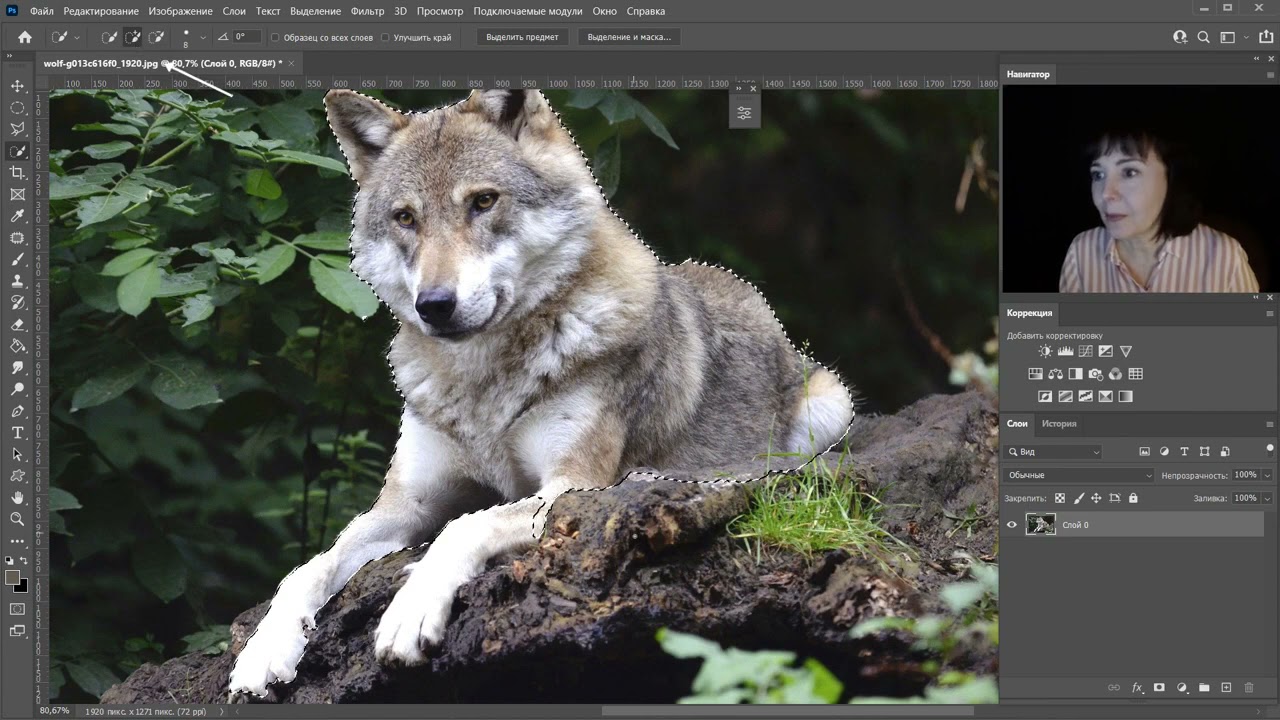This screenshot has width=1280, height=720.
Task: Open the Фильтр menu
Action: click(x=367, y=11)
